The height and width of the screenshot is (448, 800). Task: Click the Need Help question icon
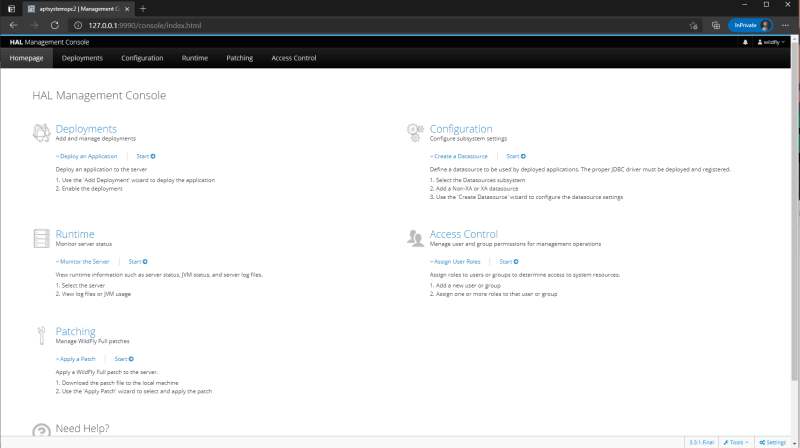click(41, 430)
